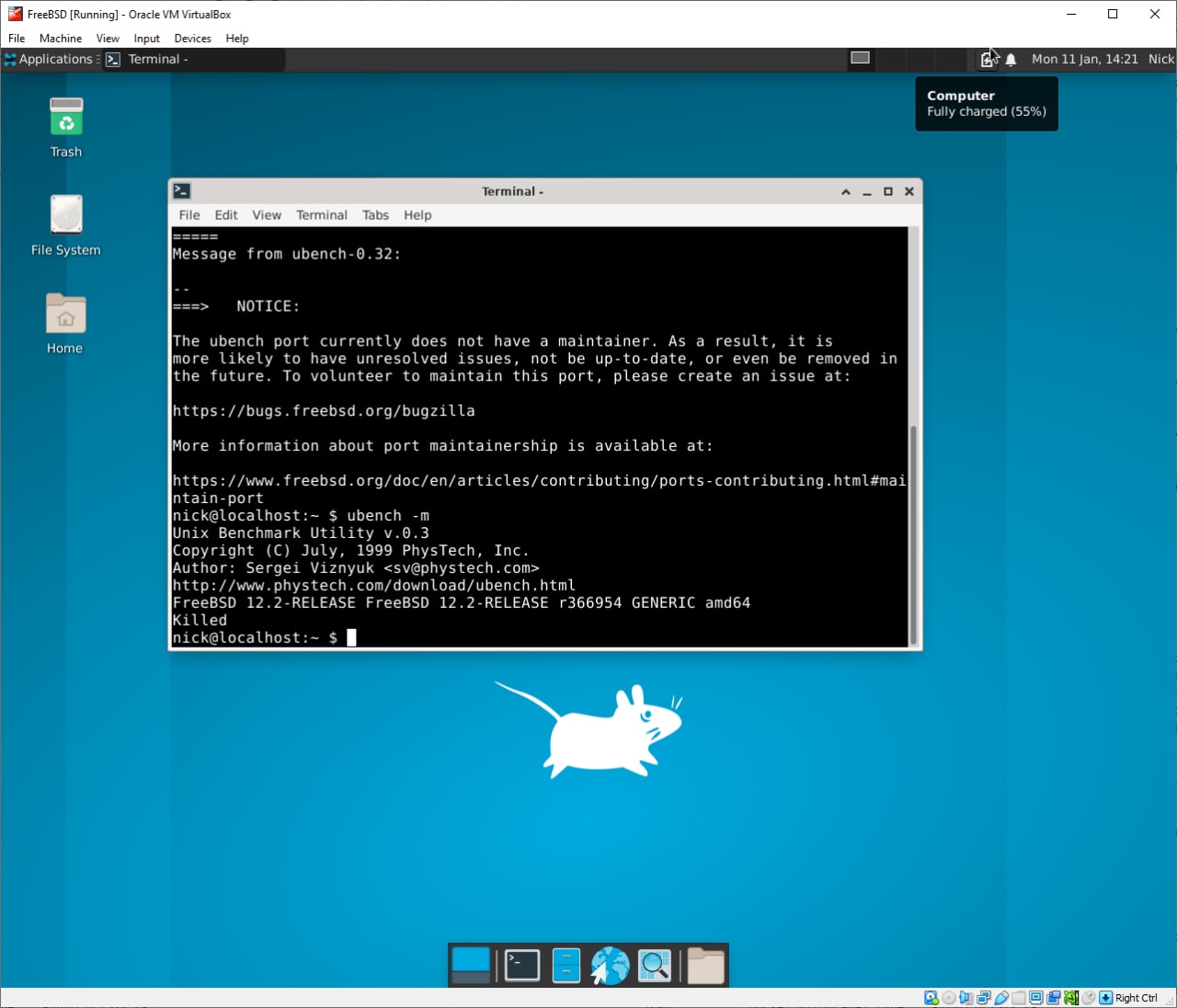1177x1008 pixels.
Task: Open the Terminal File menu
Action: 189,215
